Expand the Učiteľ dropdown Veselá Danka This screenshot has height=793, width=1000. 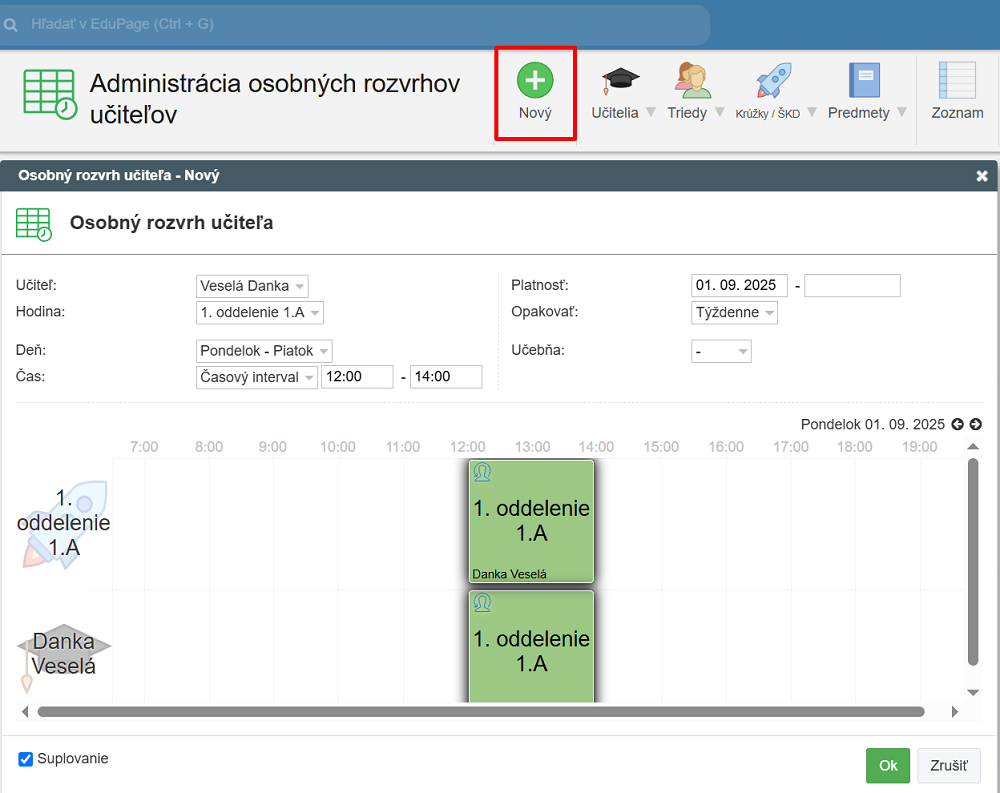[x=252, y=286]
